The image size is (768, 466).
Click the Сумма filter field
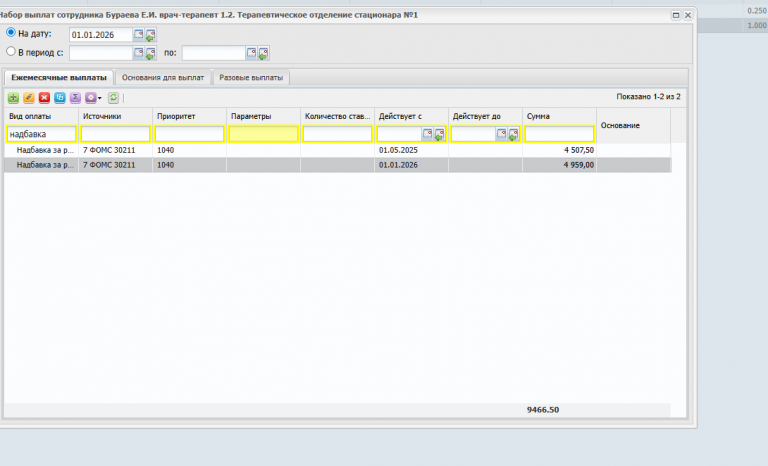[559, 134]
